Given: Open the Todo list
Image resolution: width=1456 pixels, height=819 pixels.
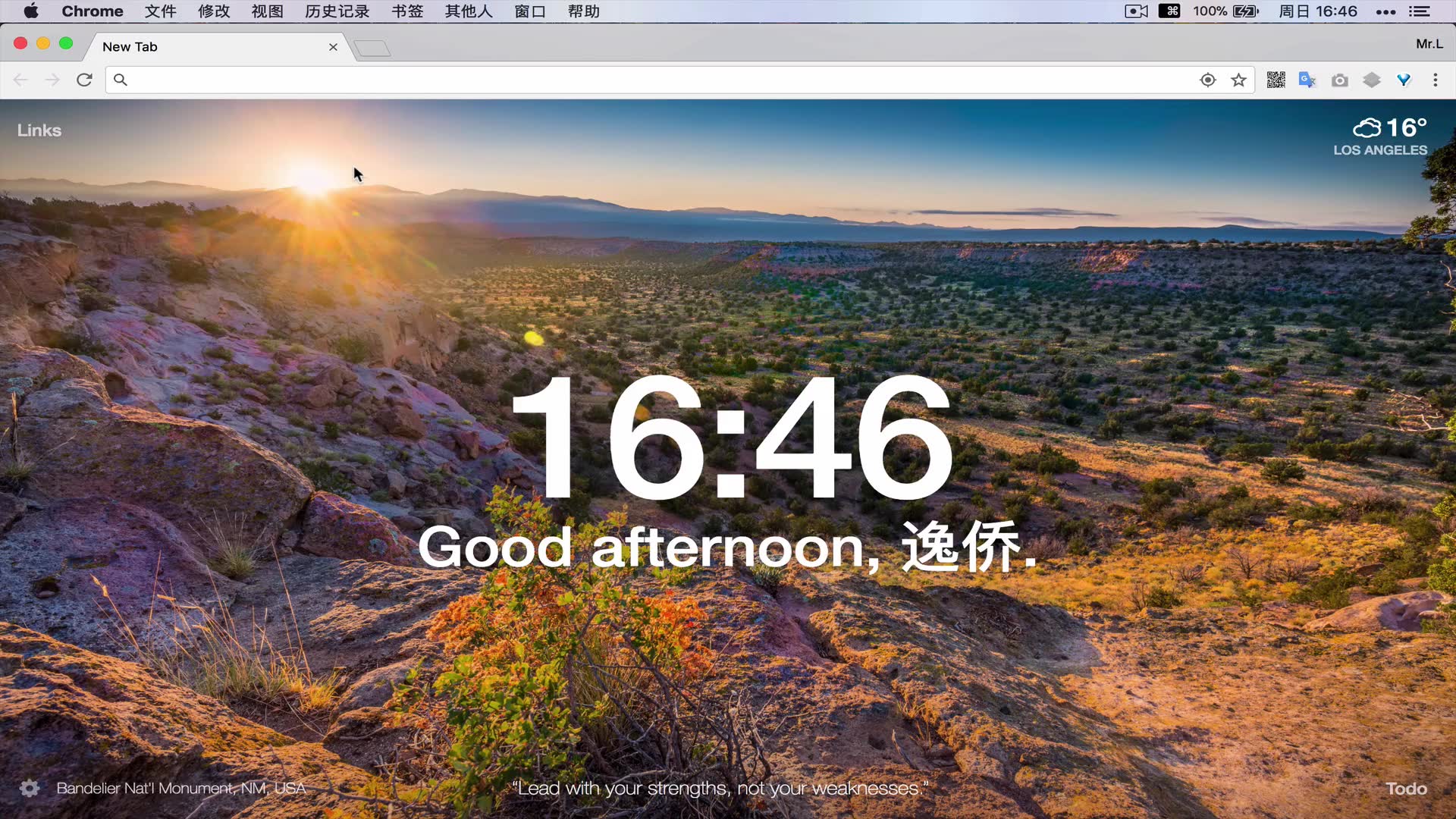Looking at the screenshot, I should click(1406, 789).
